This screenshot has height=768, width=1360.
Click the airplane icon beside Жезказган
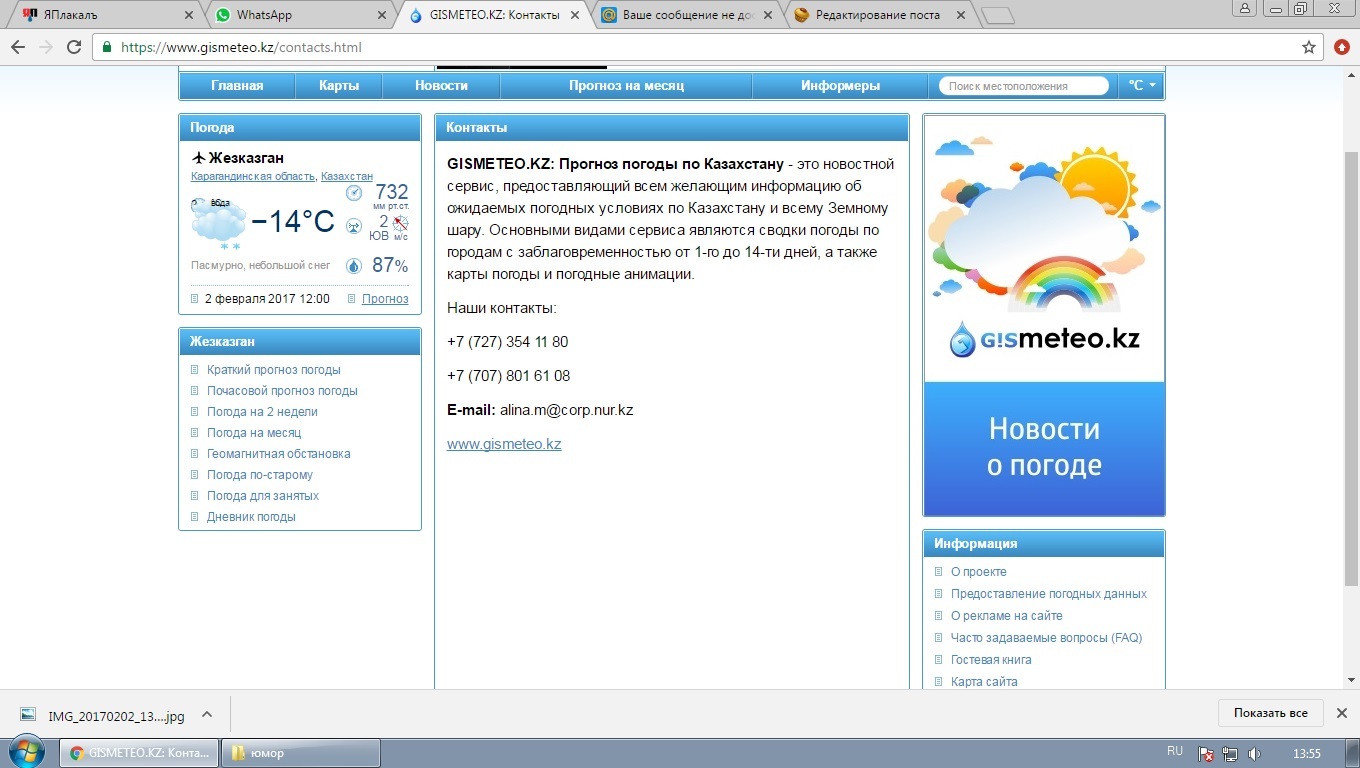tap(198, 158)
